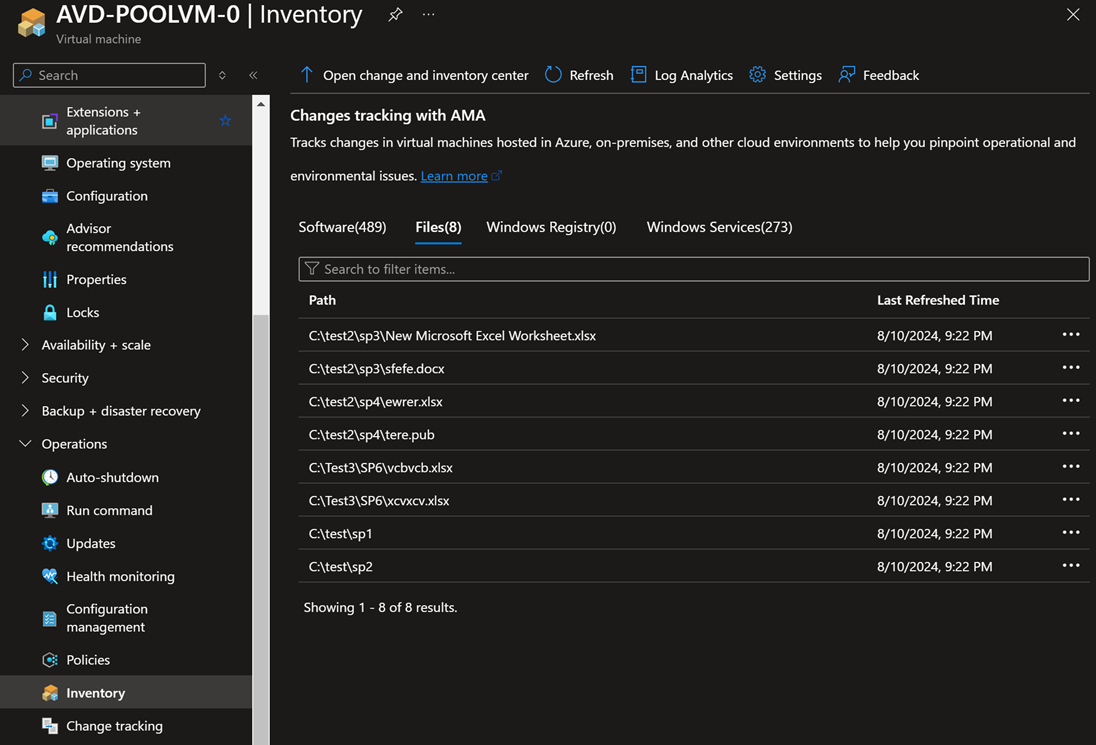The image size is (1096, 745).
Task: Open the Change tracking icon
Action: point(50,725)
